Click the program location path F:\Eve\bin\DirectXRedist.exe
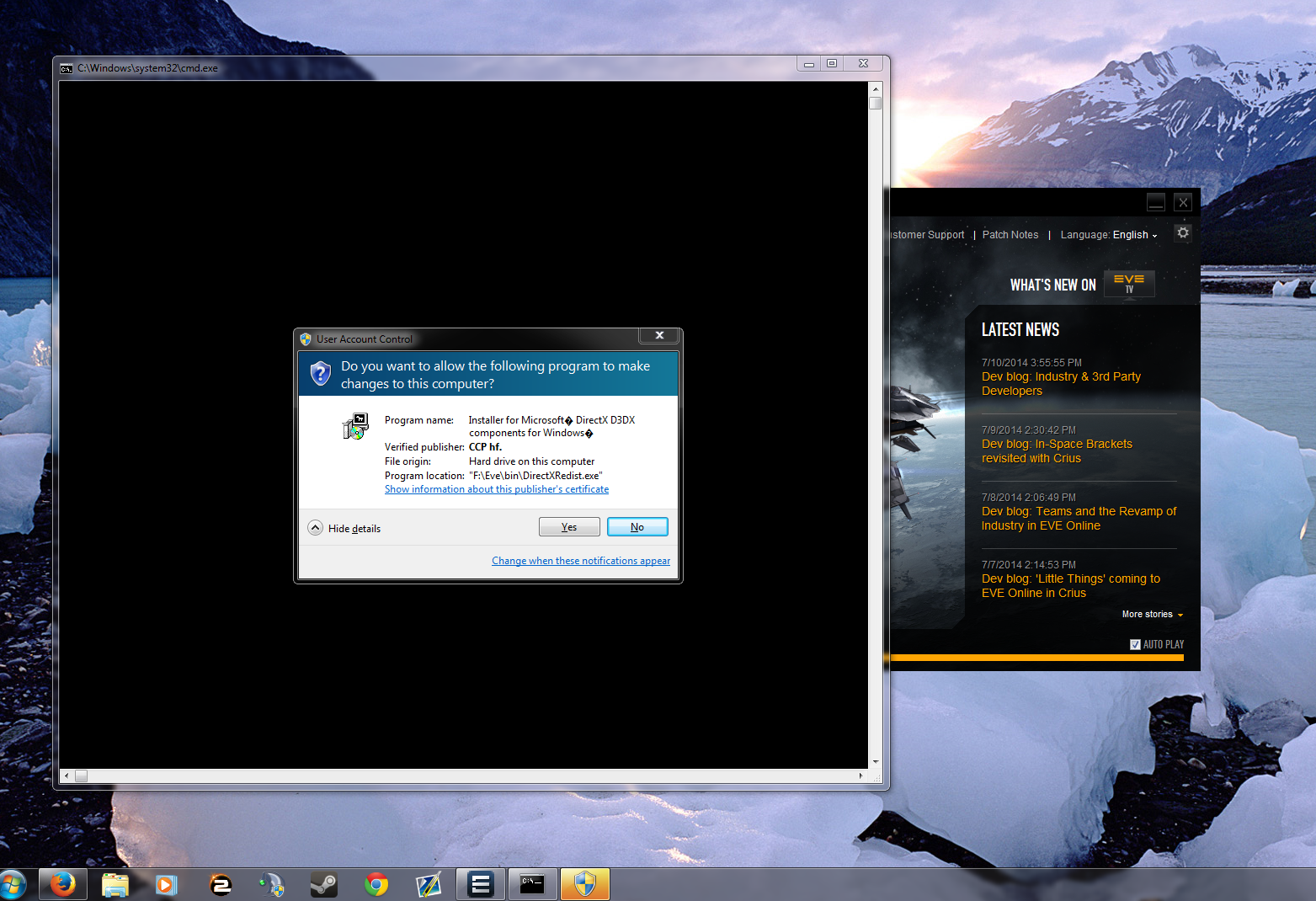The height and width of the screenshot is (901, 1316). [x=535, y=476]
